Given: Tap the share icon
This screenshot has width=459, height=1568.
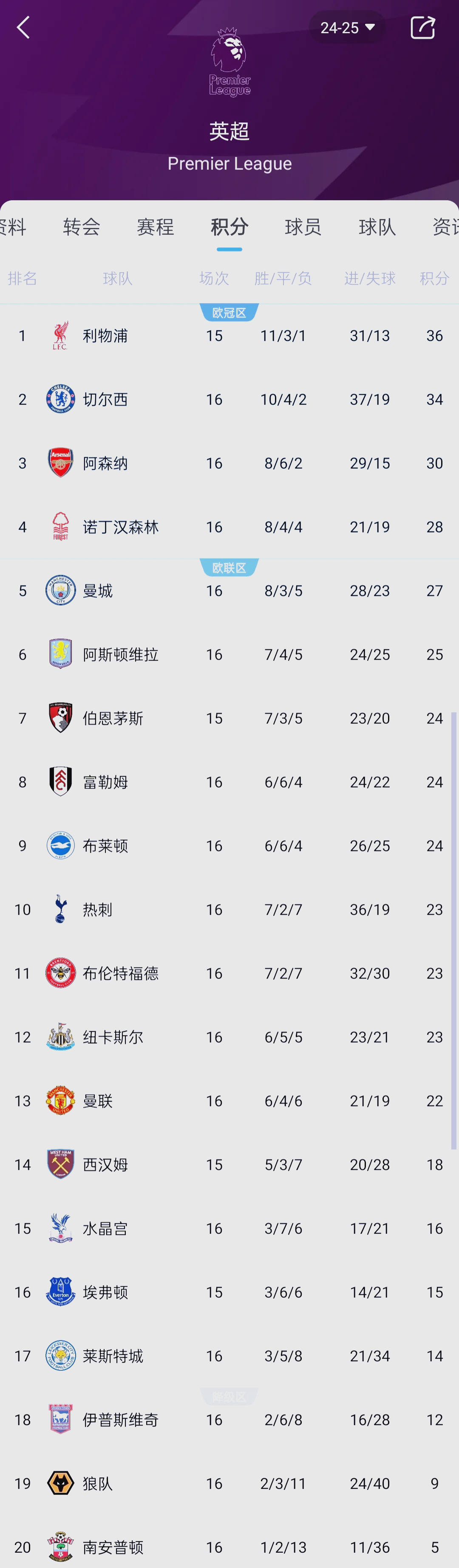Looking at the screenshot, I should tap(422, 28).
